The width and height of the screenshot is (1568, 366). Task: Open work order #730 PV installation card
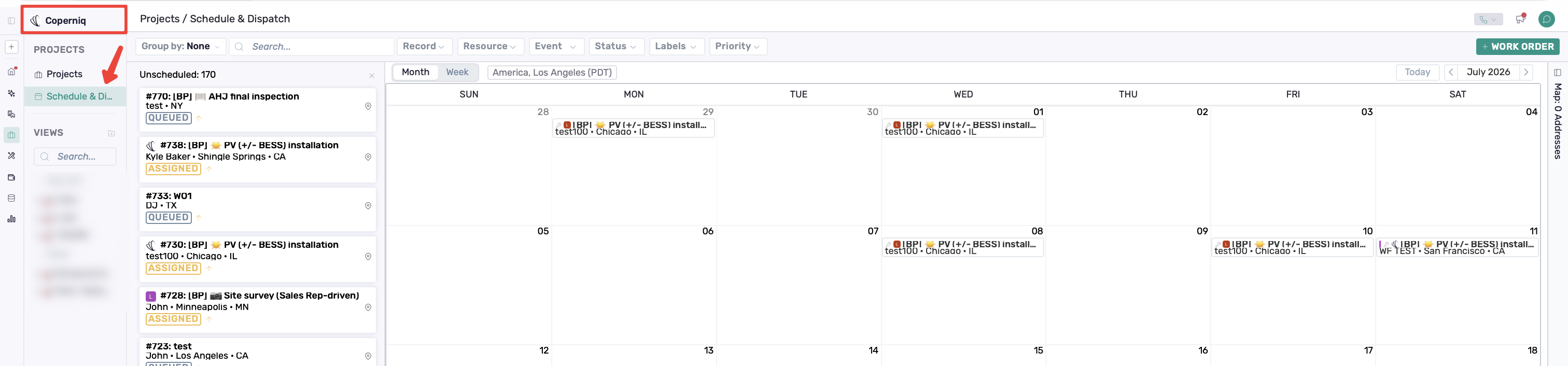pos(258,259)
